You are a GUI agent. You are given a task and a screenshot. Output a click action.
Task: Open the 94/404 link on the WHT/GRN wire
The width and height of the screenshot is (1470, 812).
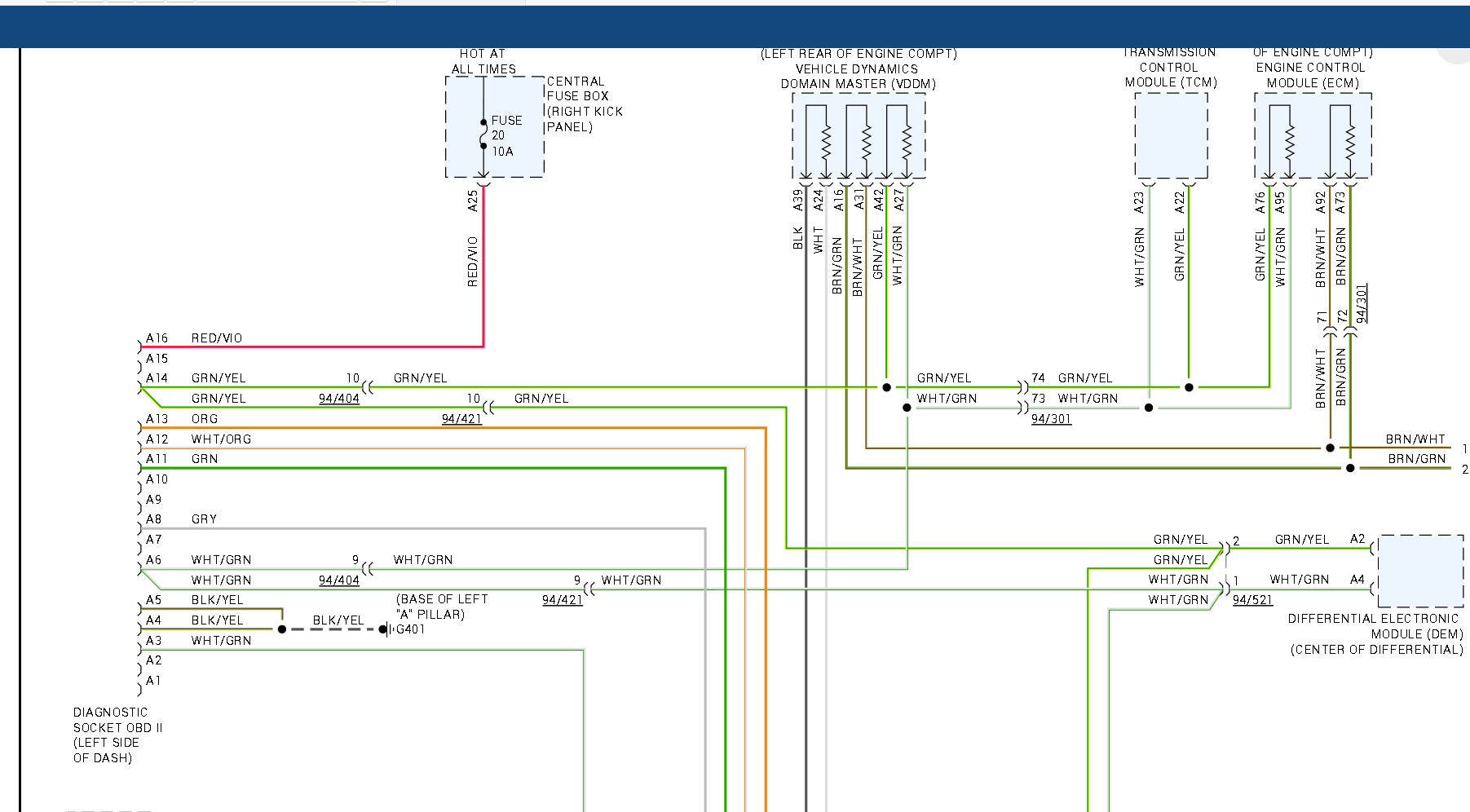click(x=339, y=580)
